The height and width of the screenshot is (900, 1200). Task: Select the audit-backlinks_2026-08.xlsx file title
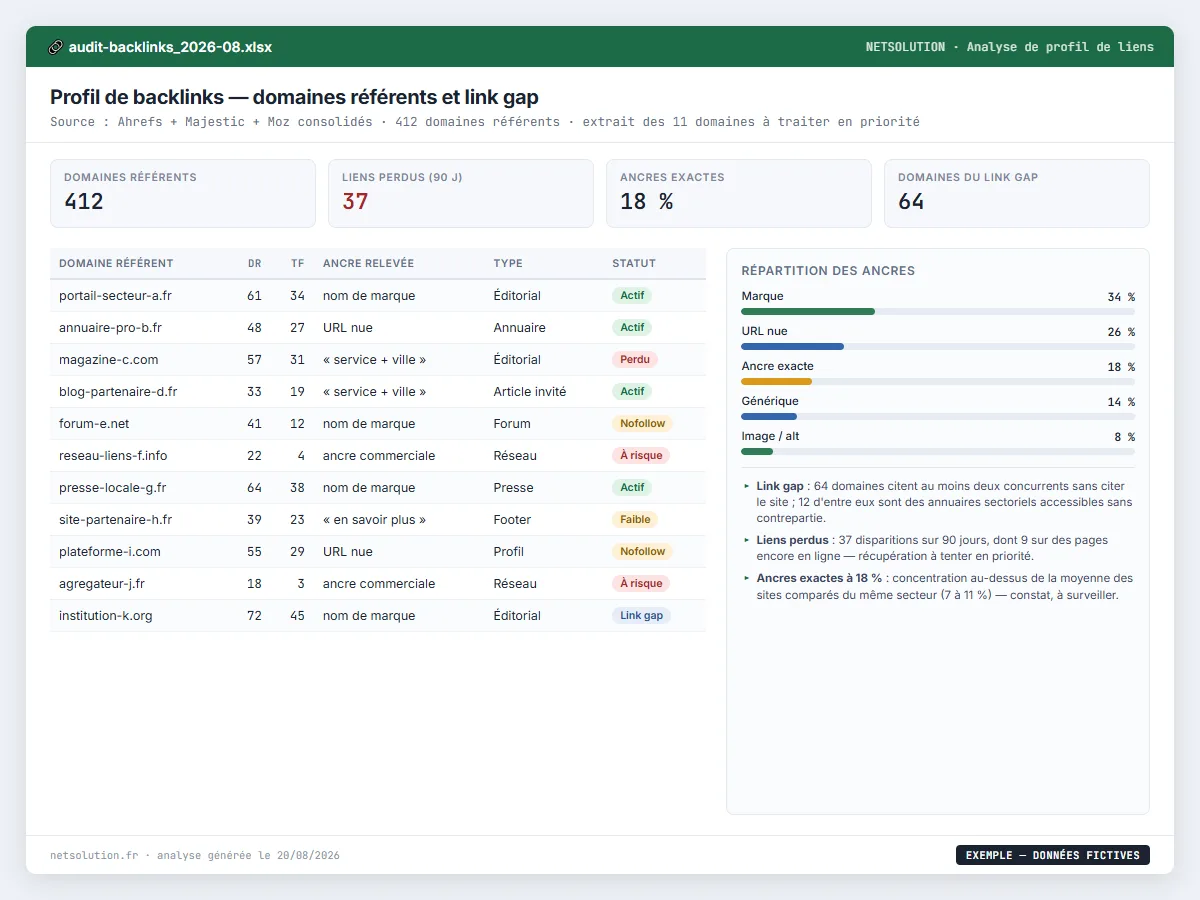(170, 47)
